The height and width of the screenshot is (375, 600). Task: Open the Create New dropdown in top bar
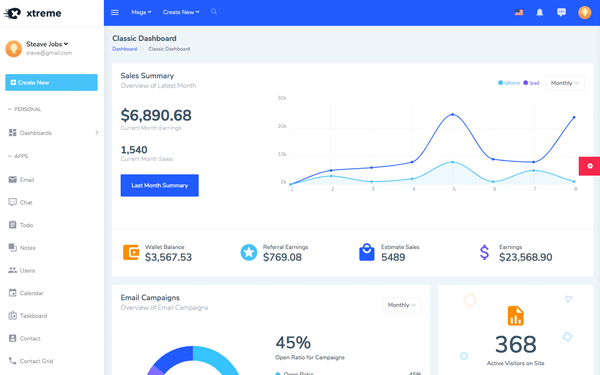tap(181, 12)
